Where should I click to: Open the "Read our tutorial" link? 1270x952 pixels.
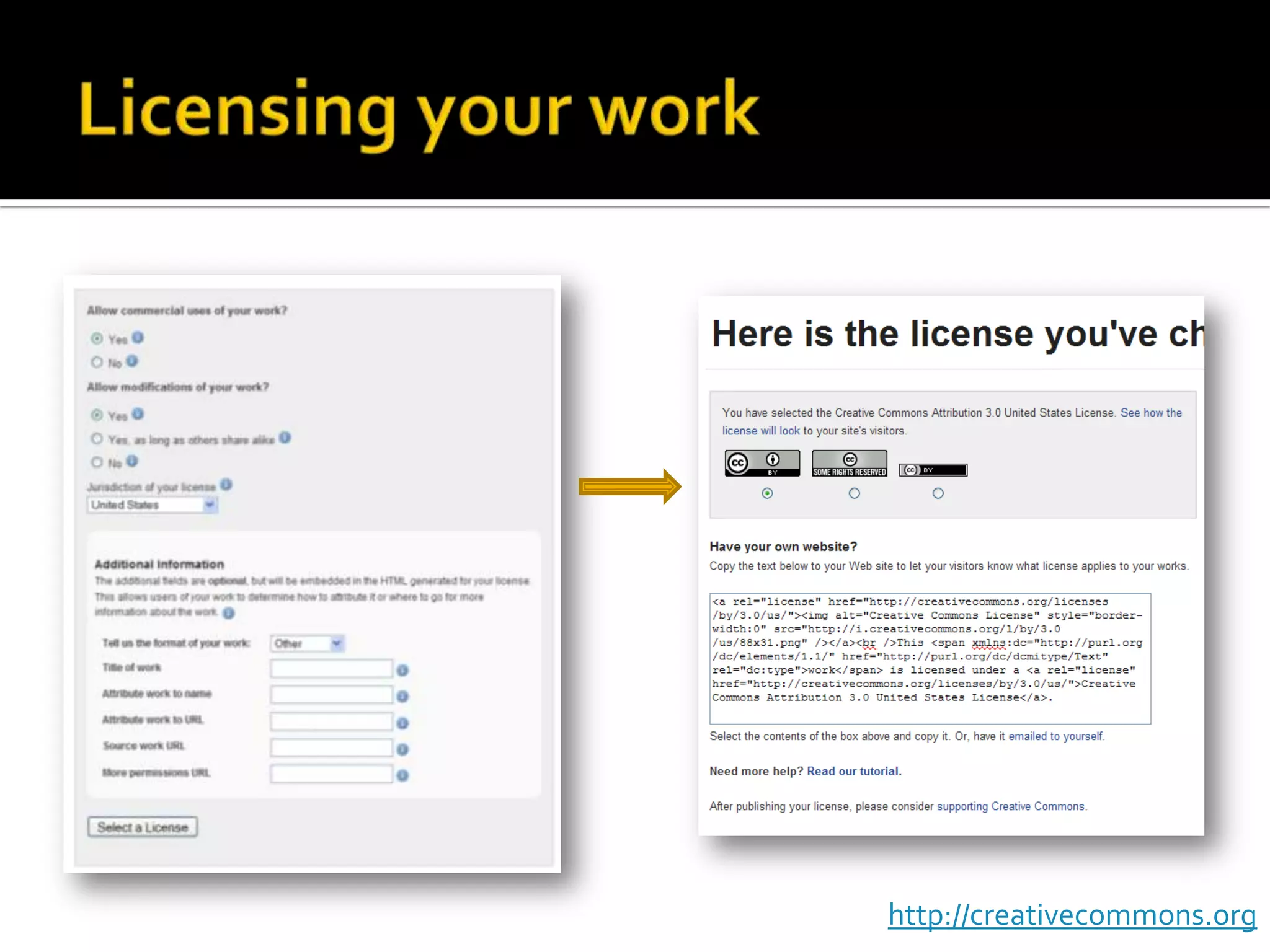point(853,770)
